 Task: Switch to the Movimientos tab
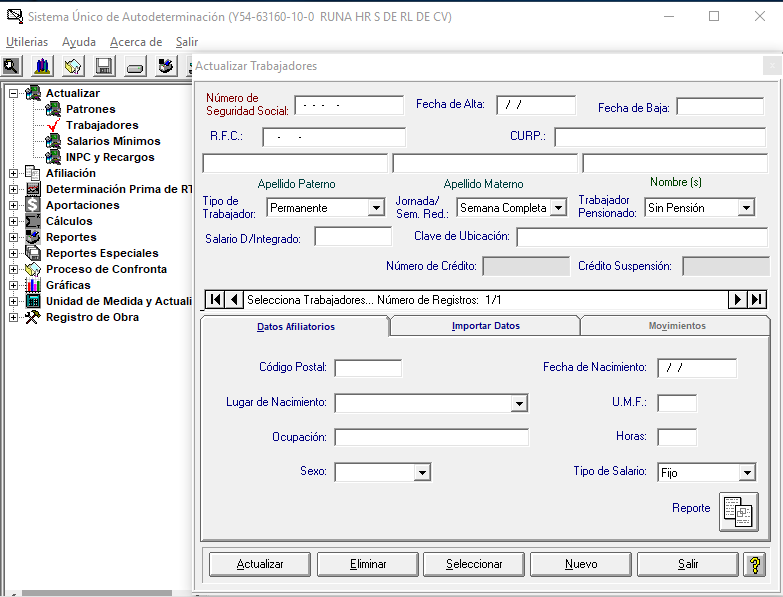[677, 325]
